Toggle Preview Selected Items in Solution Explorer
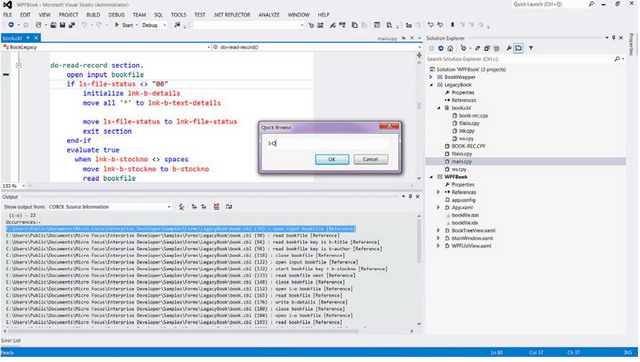This screenshot has height=362, width=640. (x=518, y=49)
